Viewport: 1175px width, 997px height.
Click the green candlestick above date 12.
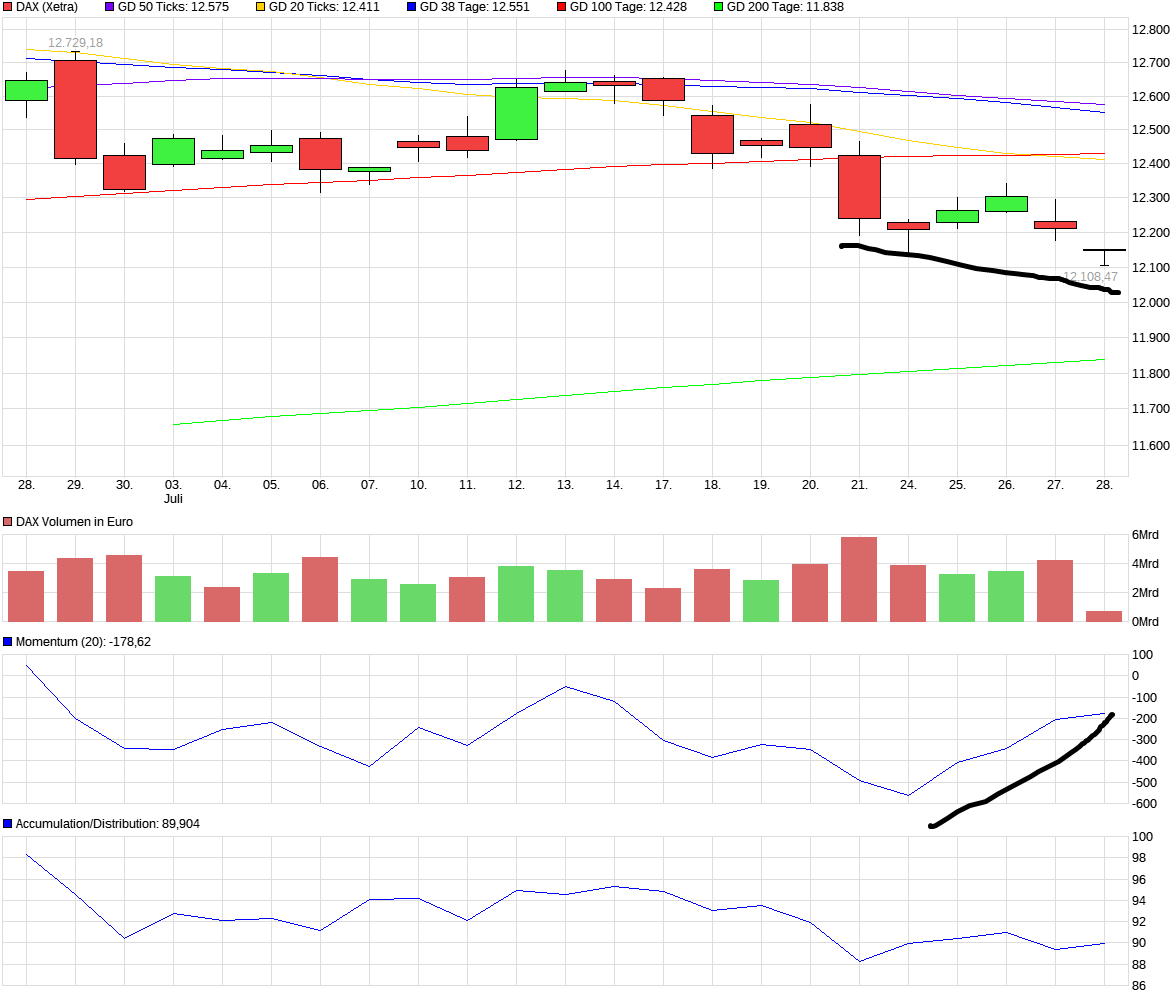(516, 114)
